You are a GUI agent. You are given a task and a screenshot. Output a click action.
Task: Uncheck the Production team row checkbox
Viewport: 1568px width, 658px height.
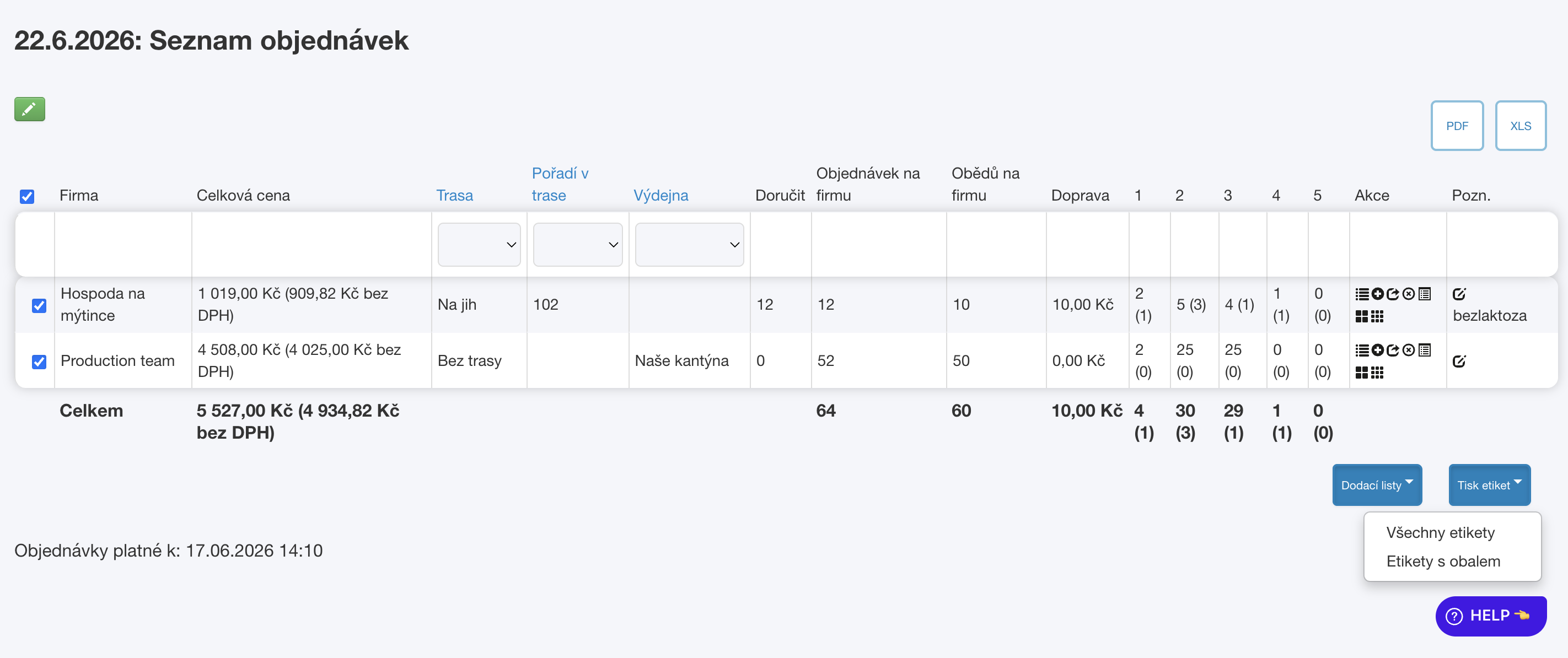pyautogui.click(x=39, y=362)
